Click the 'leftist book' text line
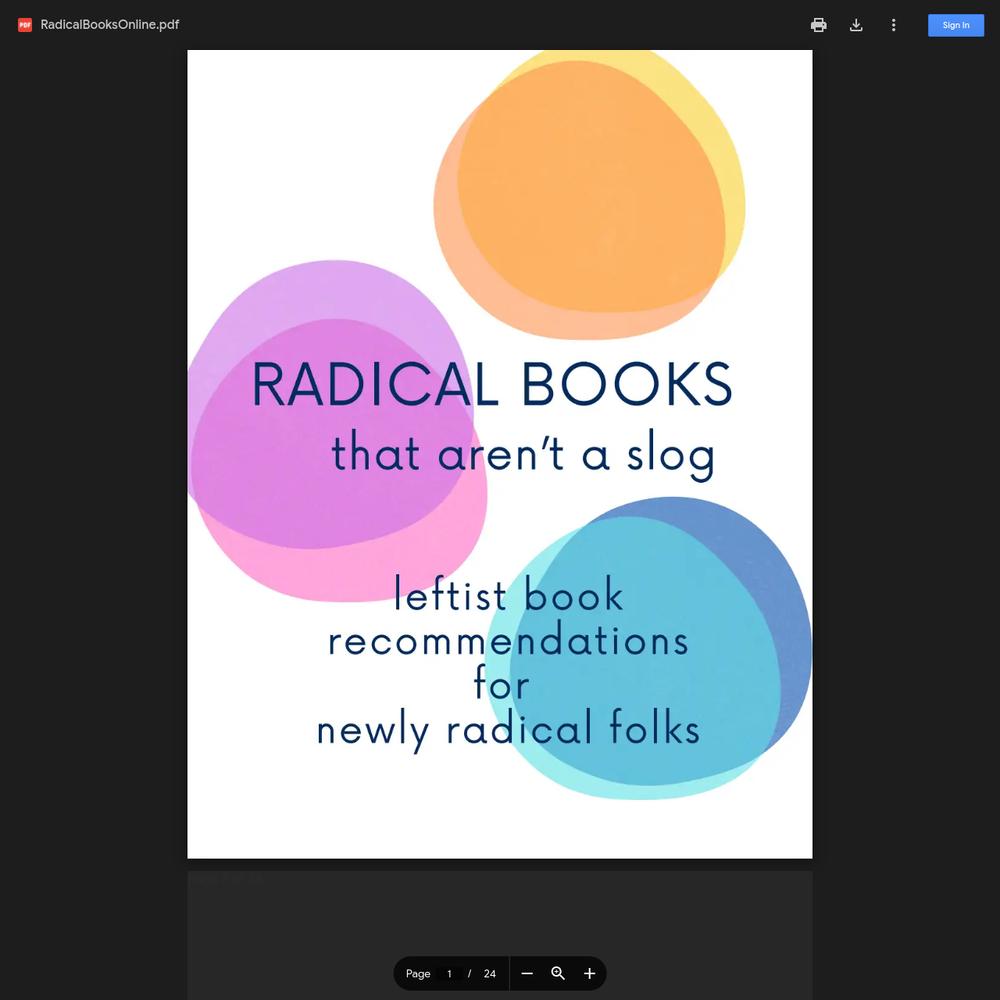This screenshot has height=1000, width=1000. click(x=508, y=594)
